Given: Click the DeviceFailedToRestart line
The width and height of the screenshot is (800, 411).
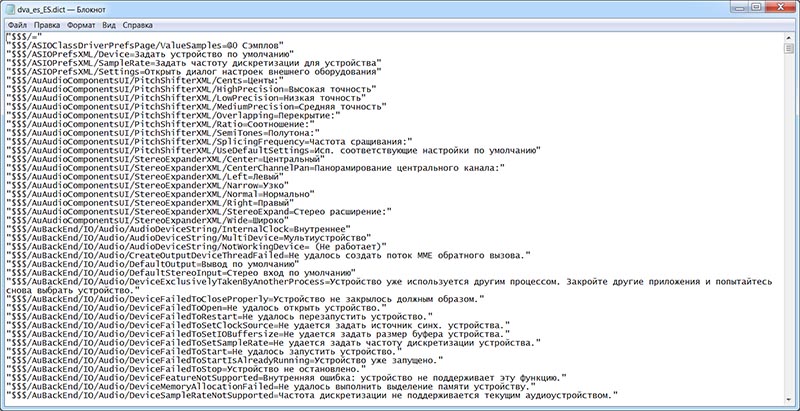Looking at the screenshot, I should (219, 319).
